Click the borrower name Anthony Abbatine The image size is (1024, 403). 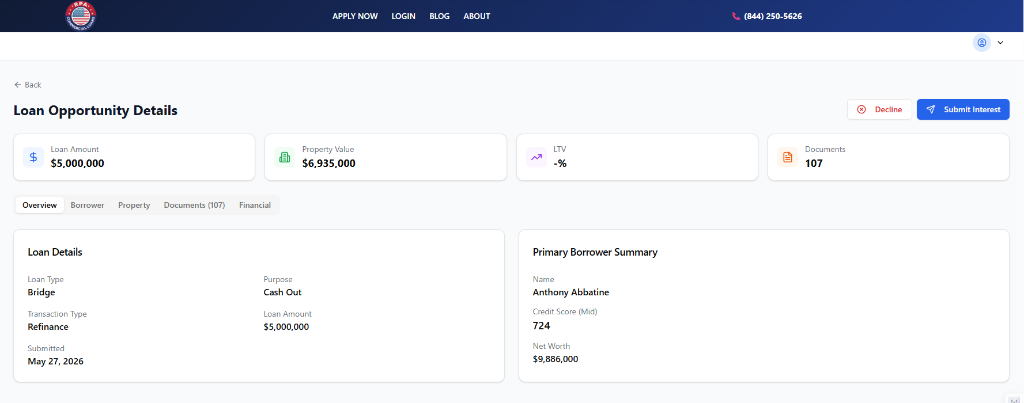click(571, 292)
